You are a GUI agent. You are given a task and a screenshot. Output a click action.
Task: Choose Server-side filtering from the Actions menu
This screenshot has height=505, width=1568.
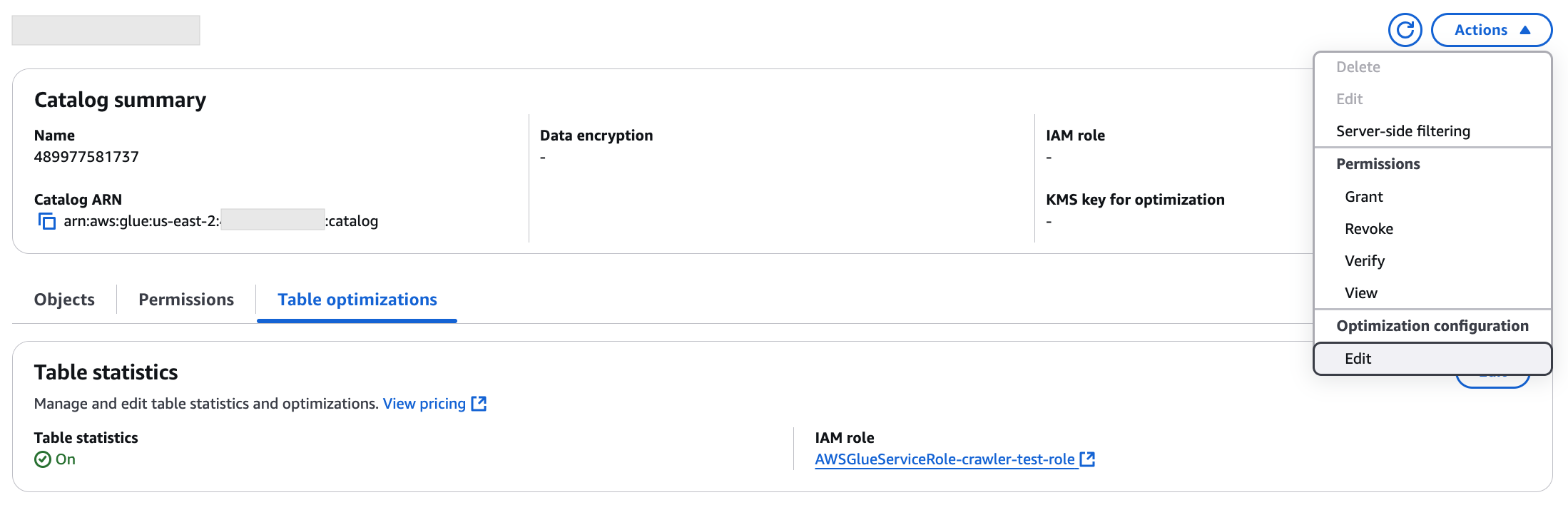1402,131
